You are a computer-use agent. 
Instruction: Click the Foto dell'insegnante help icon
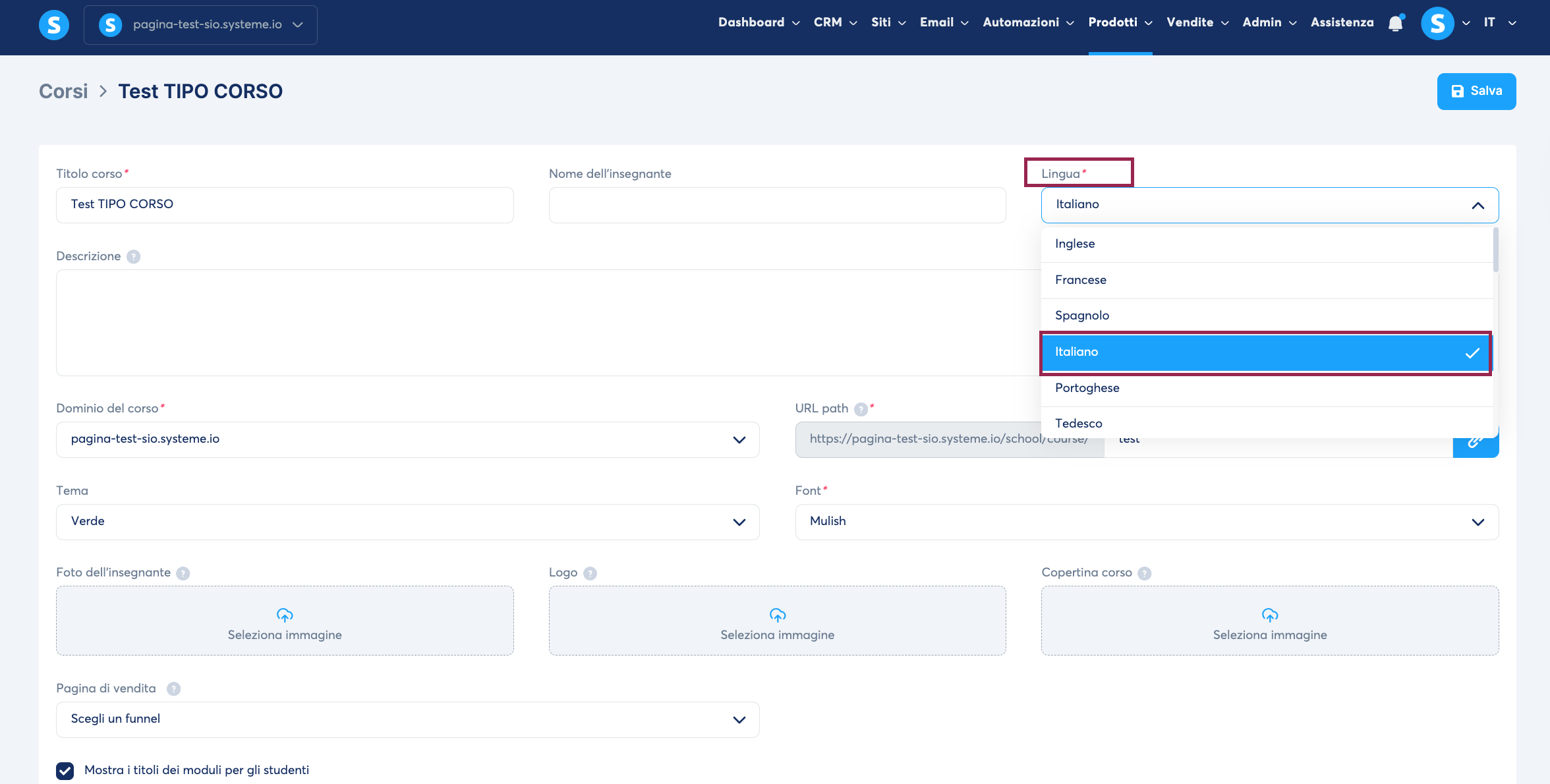pos(183,573)
